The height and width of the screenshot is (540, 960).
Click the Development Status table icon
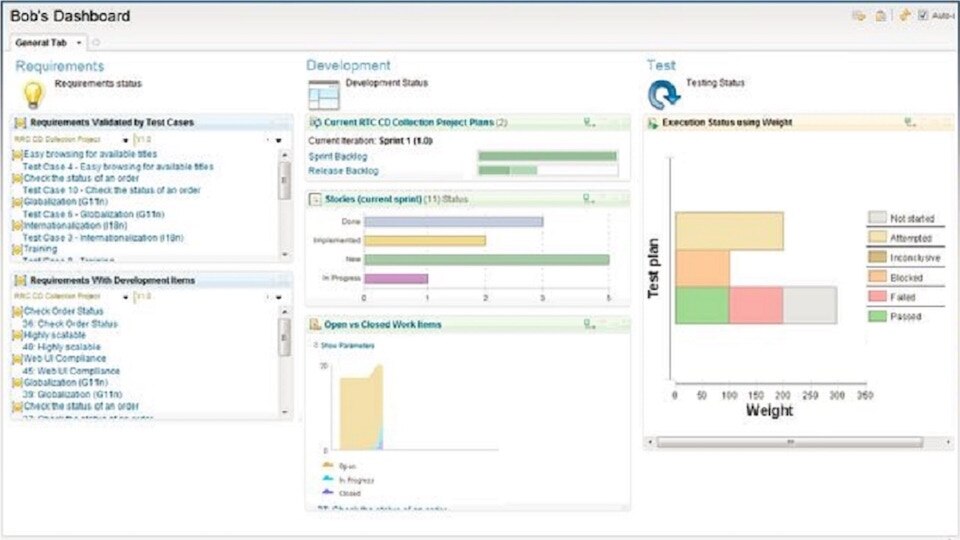click(x=324, y=95)
